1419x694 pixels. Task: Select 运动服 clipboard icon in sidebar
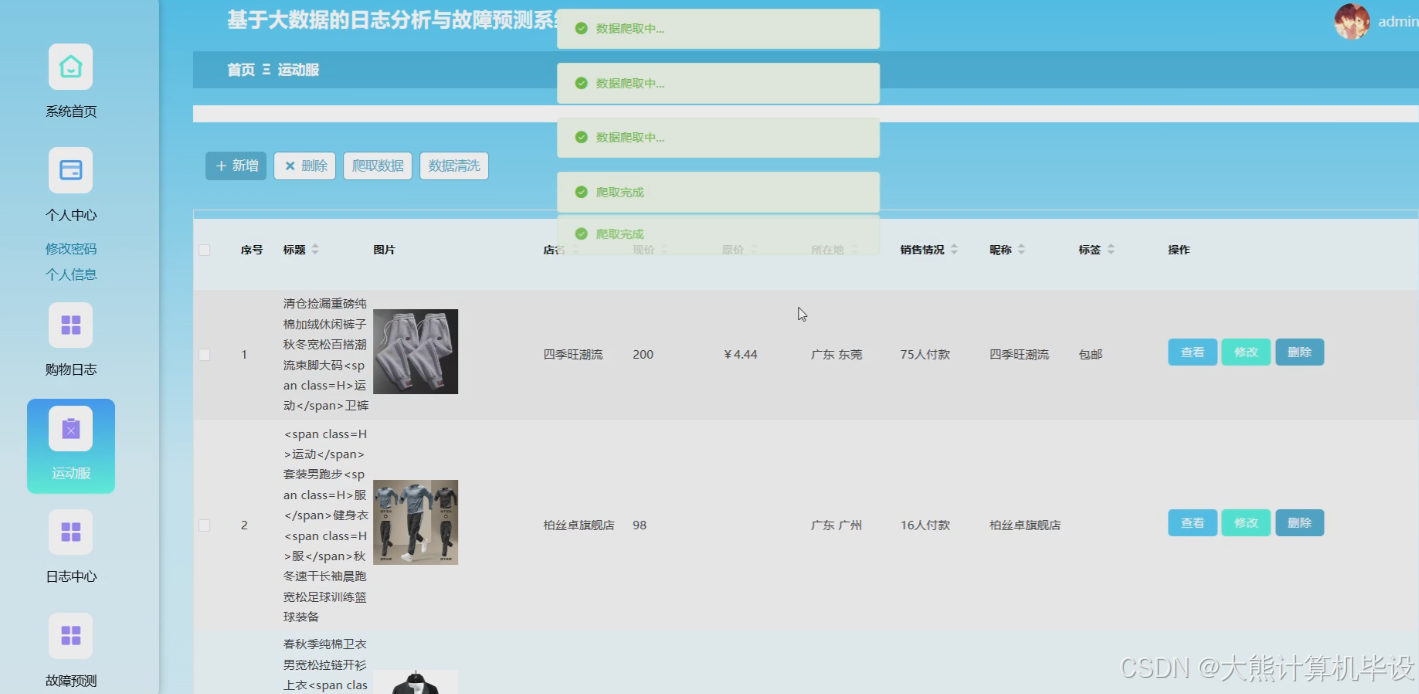click(70, 429)
